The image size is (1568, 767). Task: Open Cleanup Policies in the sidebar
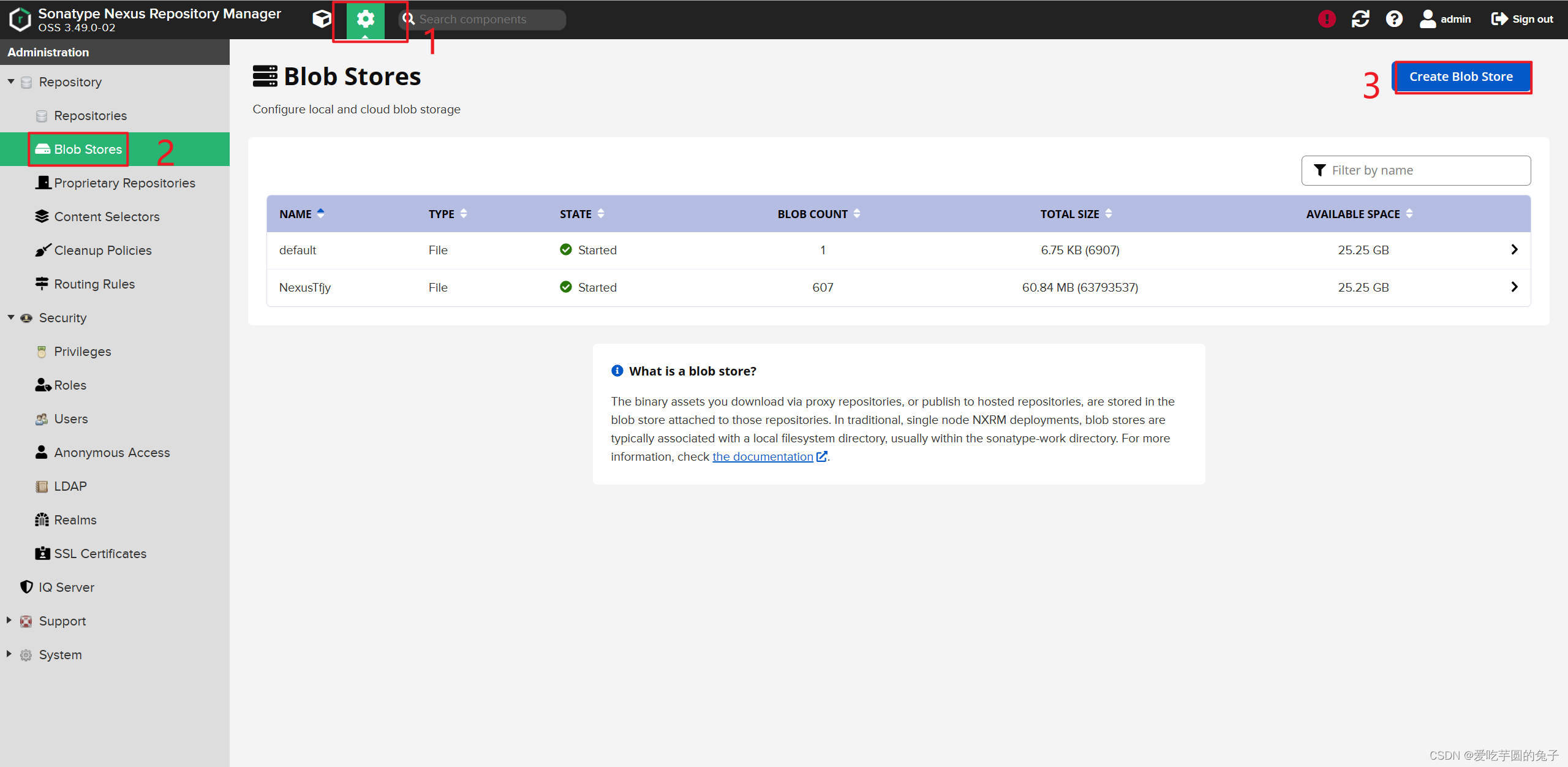(102, 250)
